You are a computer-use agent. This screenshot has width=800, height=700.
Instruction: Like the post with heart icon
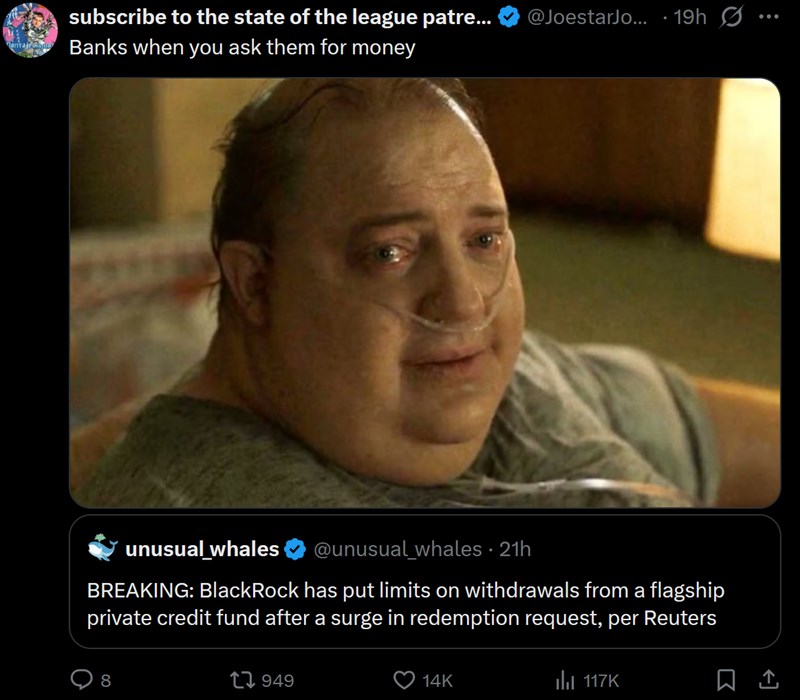tap(404, 680)
